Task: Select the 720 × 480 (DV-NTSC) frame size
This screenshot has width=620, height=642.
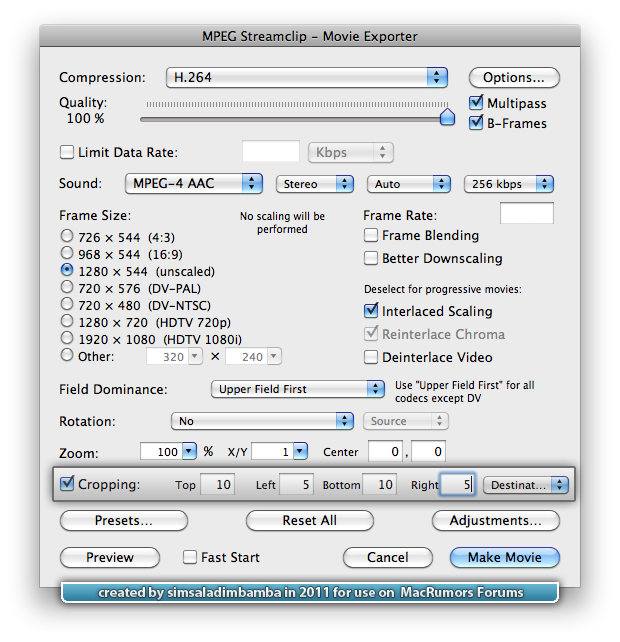Action: pos(67,304)
